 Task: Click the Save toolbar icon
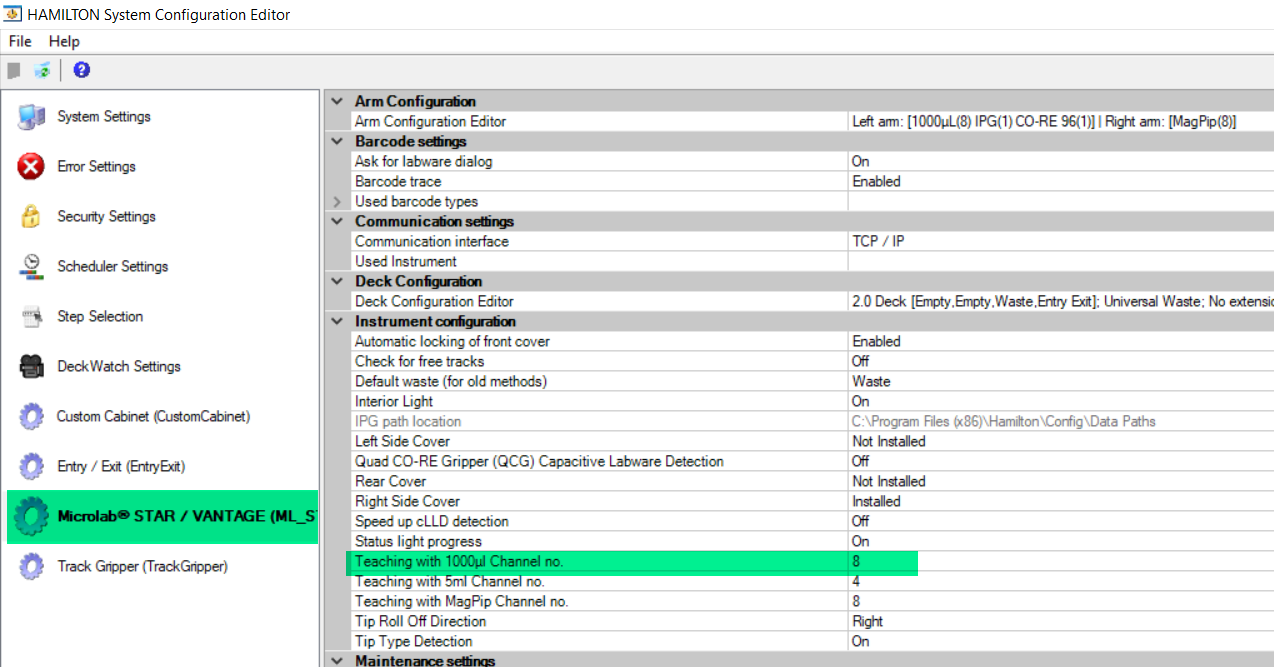pos(14,70)
